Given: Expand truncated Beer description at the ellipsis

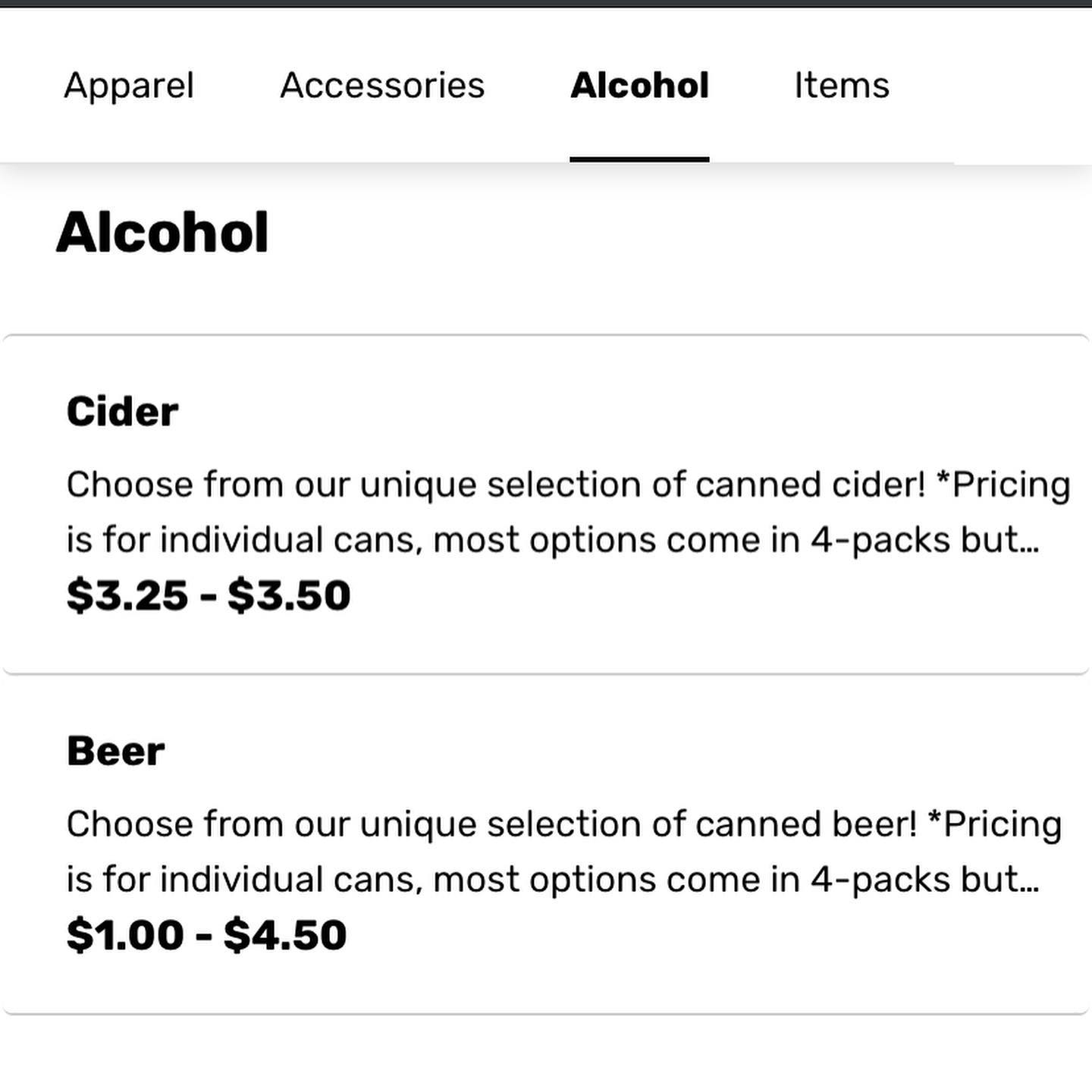Looking at the screenshot, I should click(1029, 881).
